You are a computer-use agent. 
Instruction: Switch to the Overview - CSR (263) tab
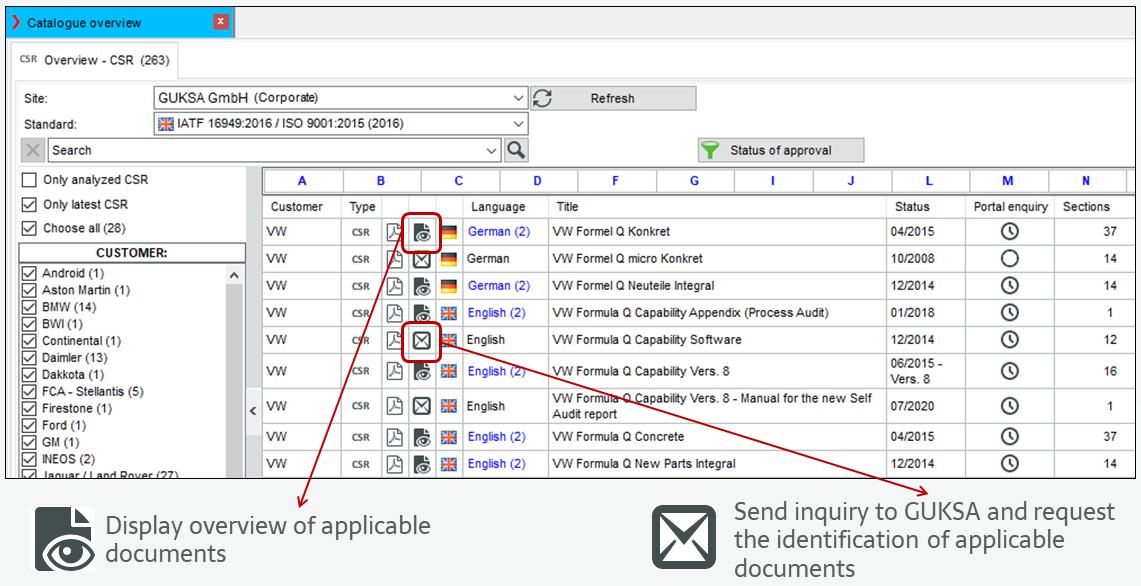[95, 60]
